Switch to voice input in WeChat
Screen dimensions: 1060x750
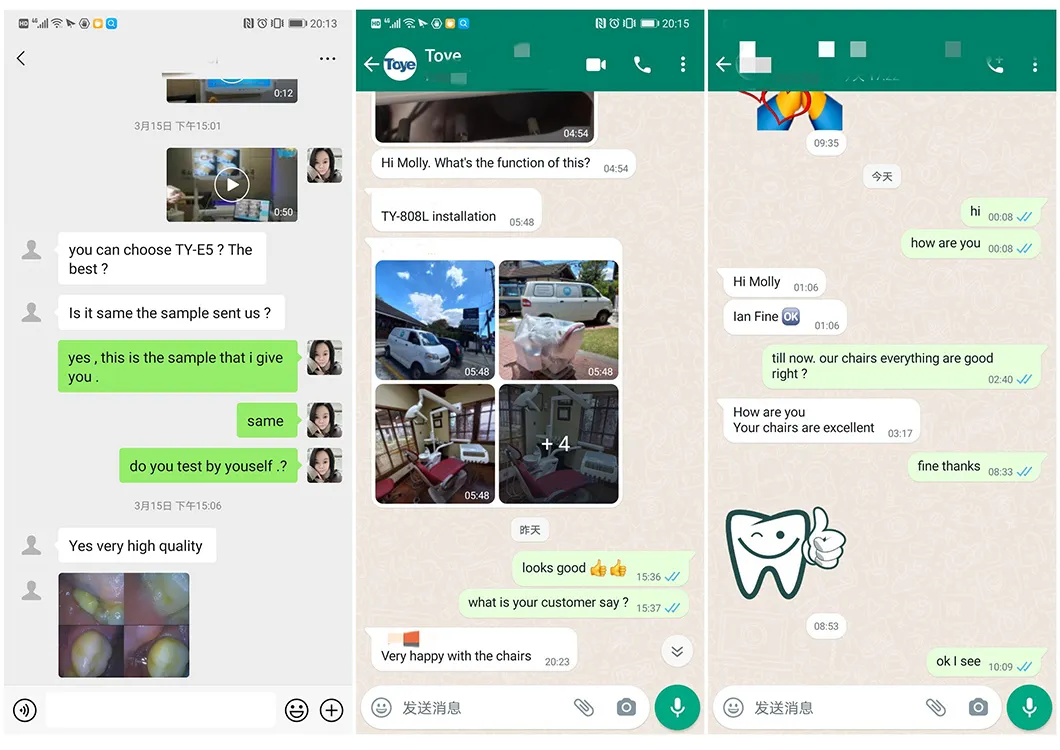[25, 710]
